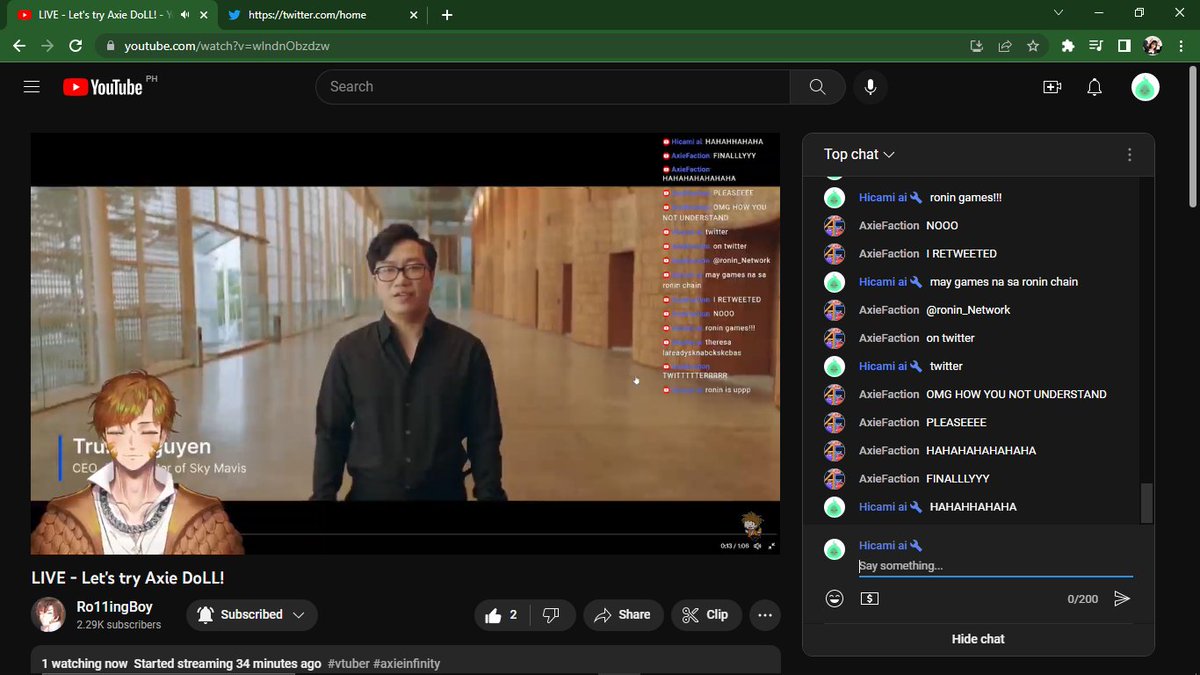Select chat message 'PLEASEEEE'

956,422
